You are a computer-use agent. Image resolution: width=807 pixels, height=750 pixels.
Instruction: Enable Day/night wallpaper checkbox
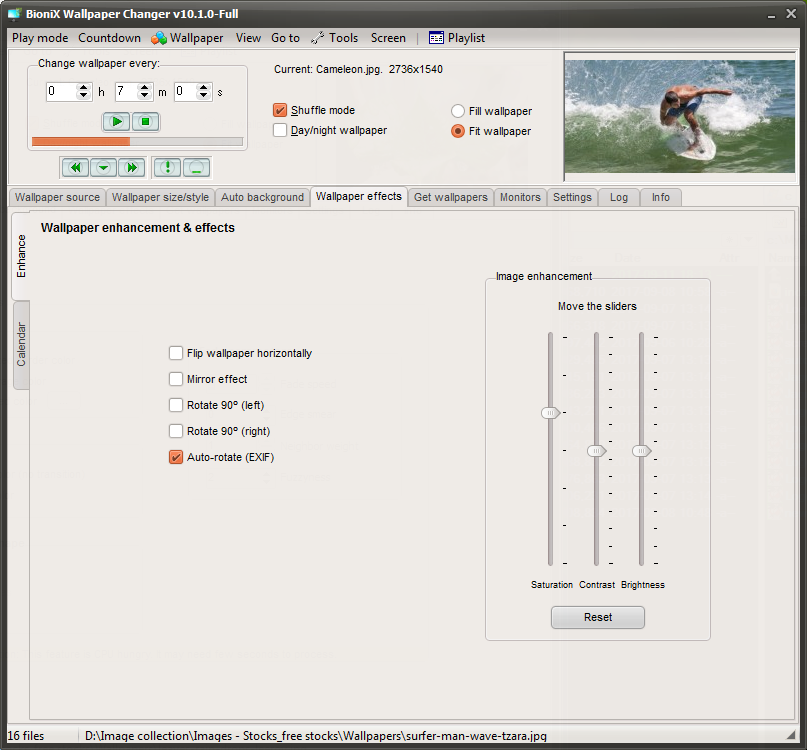click(x=280, y=130)
